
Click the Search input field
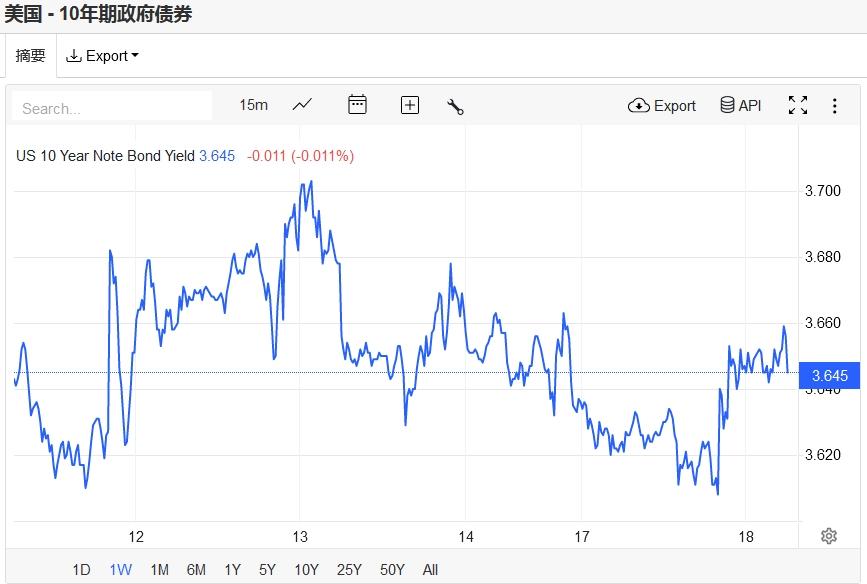112,108
